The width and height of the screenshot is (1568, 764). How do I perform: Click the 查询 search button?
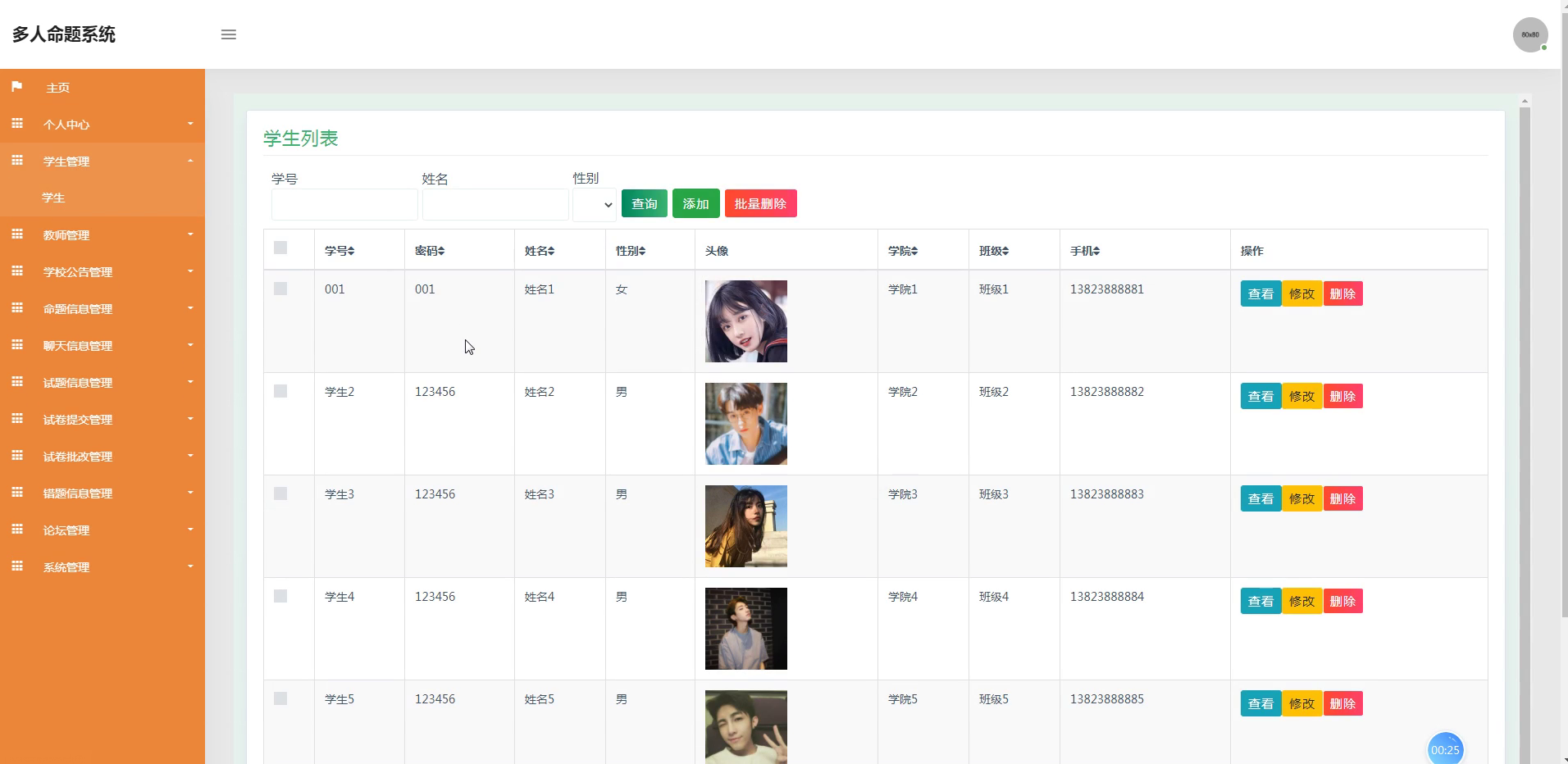pyautogui.click(x=645, y=203)
